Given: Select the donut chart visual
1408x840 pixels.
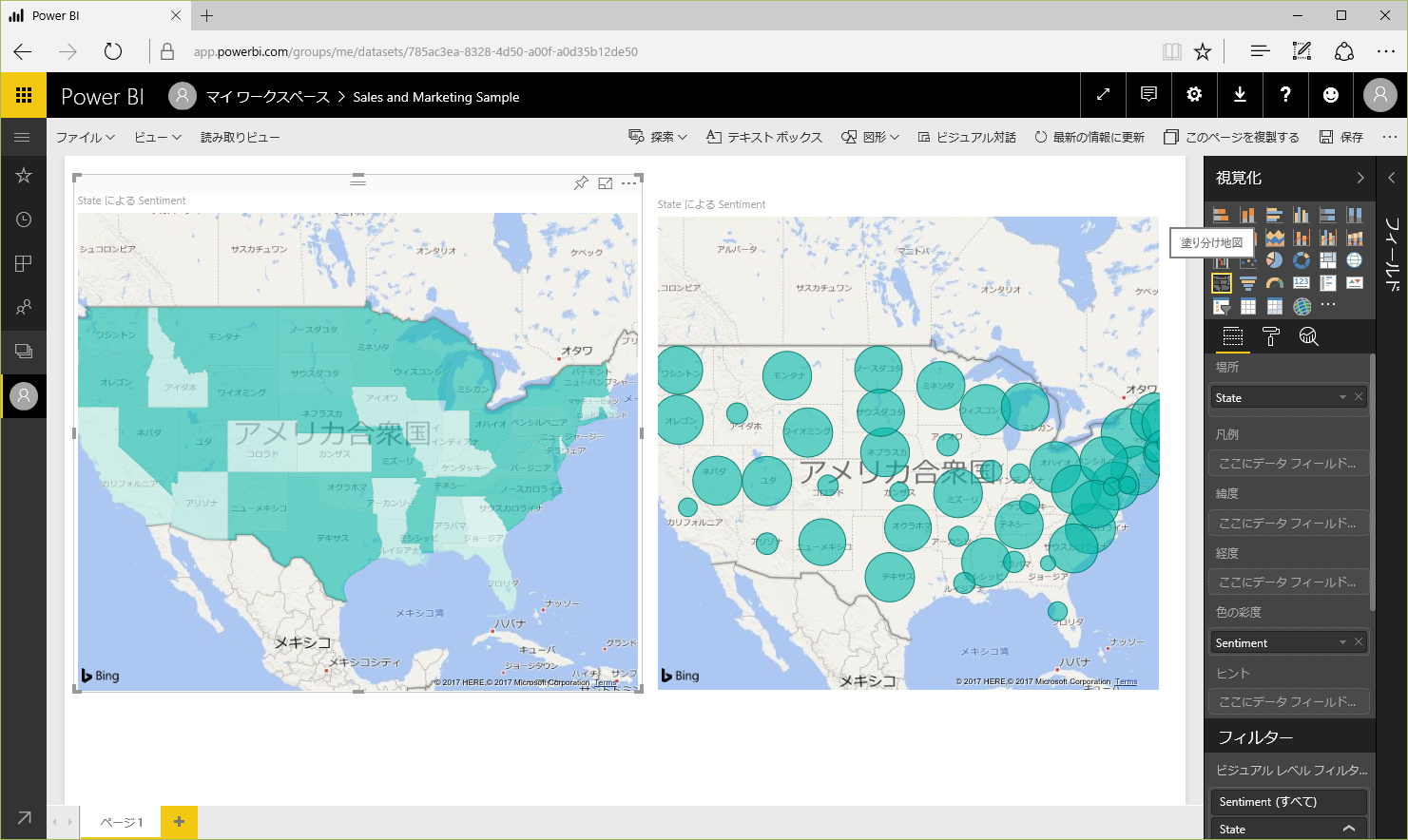Looking at the screenshot, I should (1302, 260).
